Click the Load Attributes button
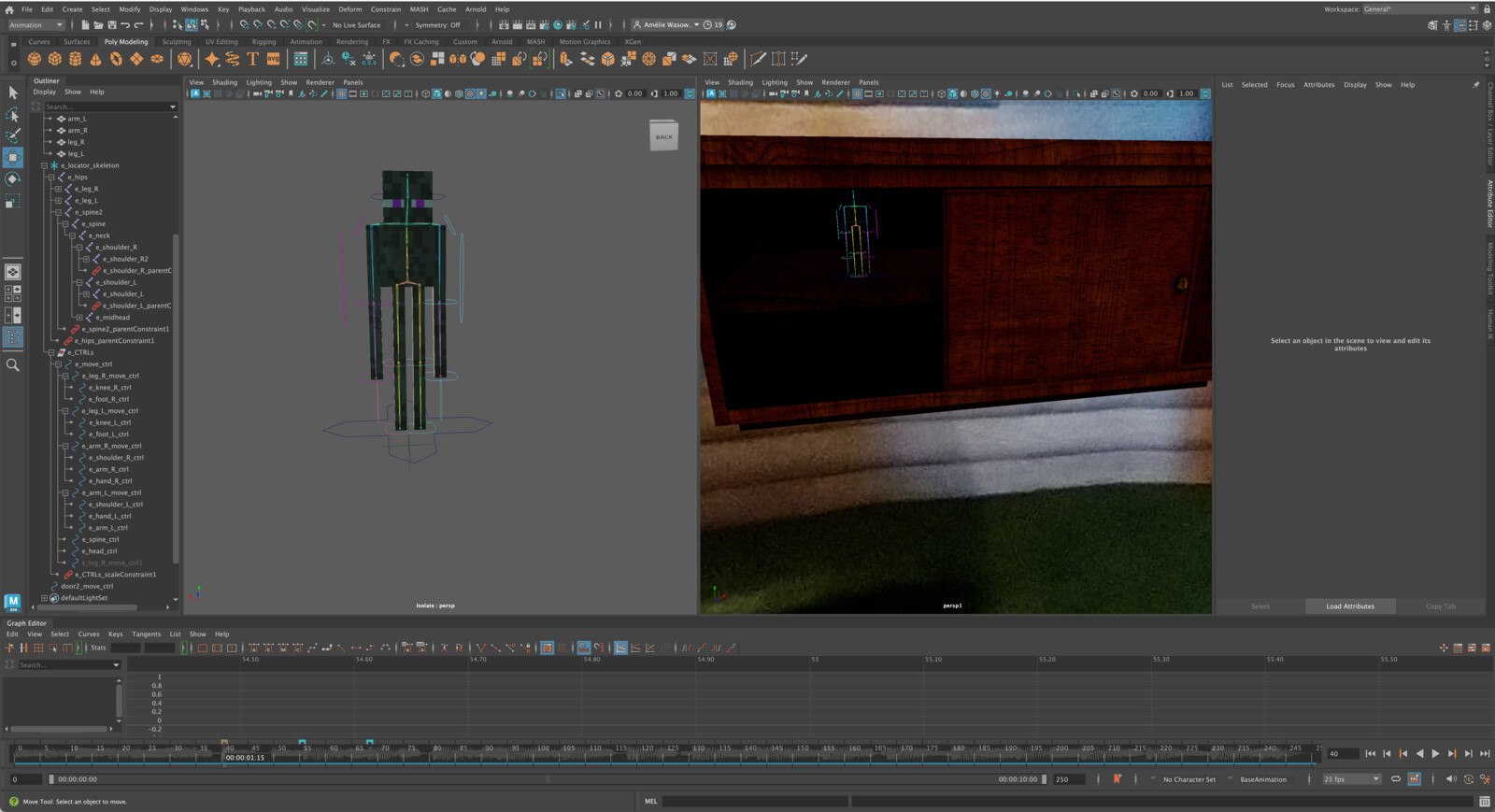 1350,606
